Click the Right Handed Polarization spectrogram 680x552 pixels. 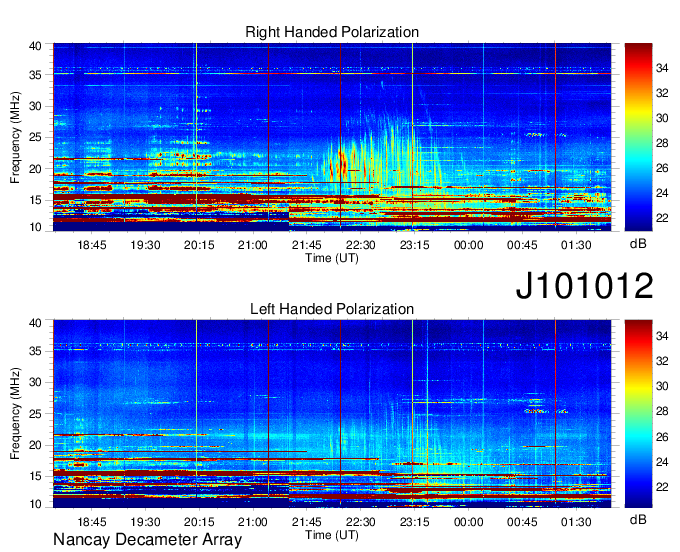click(x=332, y=137)
